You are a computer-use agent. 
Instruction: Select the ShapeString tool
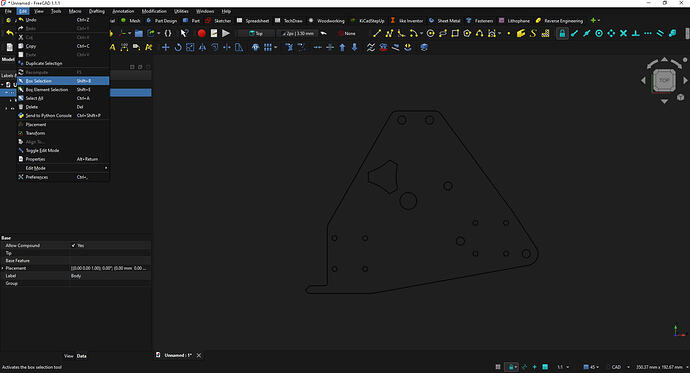click(x=533, y=33)
